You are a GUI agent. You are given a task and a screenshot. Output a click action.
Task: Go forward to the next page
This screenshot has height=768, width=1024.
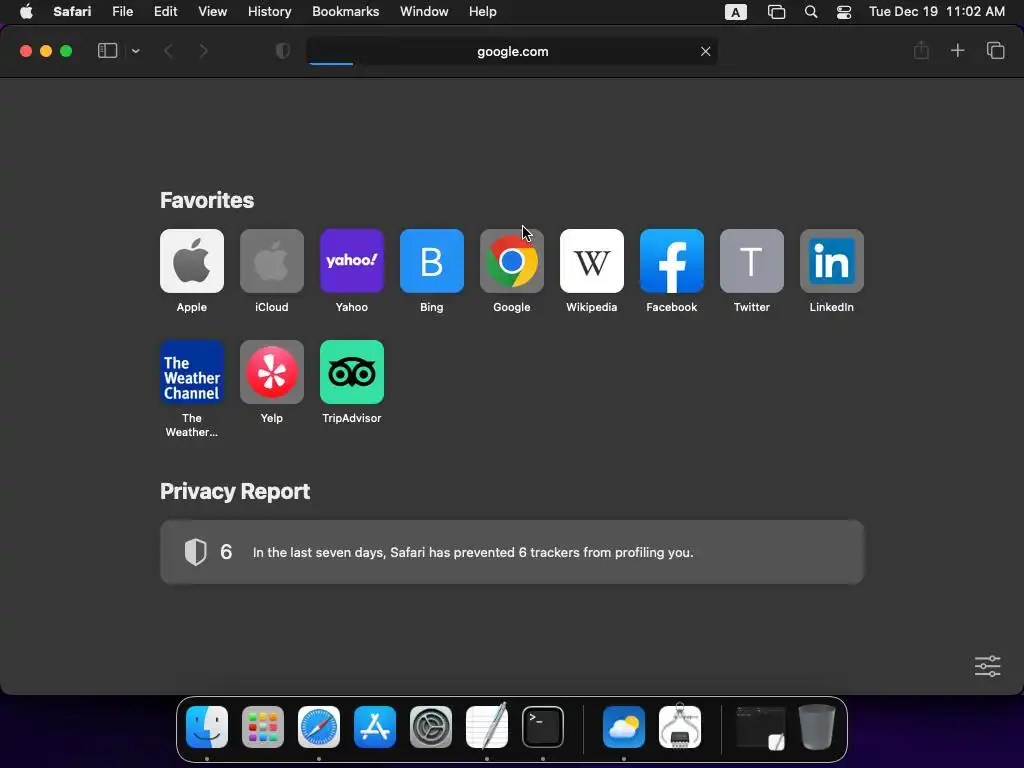pyautogui.click(x=203, y=51)
